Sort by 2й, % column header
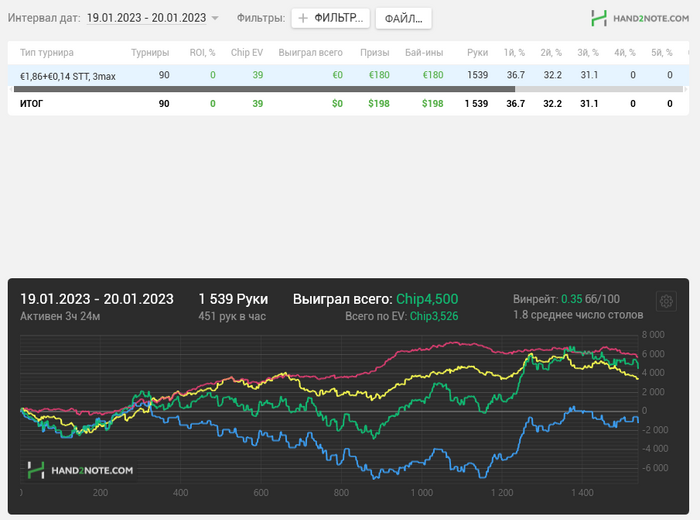The height and width of the screenshot is (520, 700). coord(551,53)
